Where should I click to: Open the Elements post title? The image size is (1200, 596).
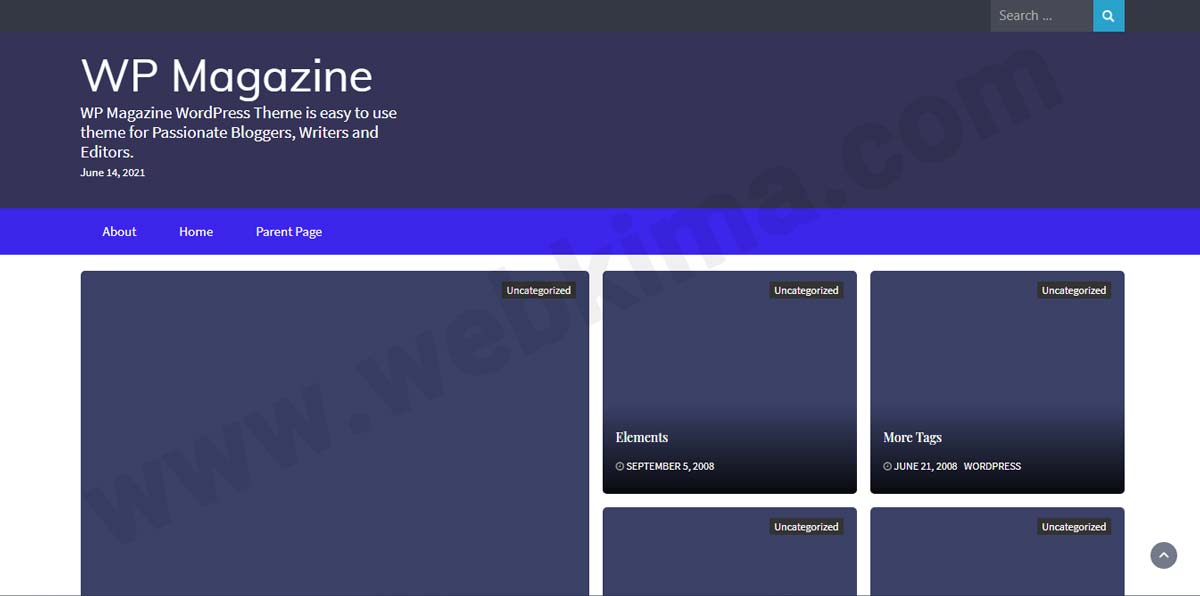coord(642,437)
